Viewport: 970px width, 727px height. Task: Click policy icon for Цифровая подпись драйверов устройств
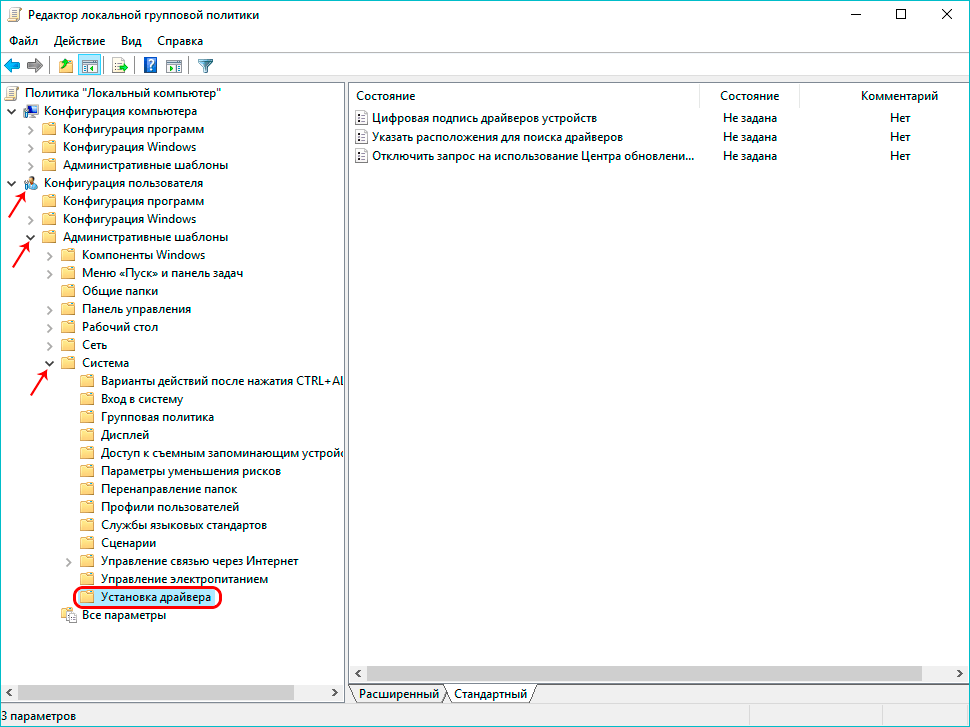[361, 118]
